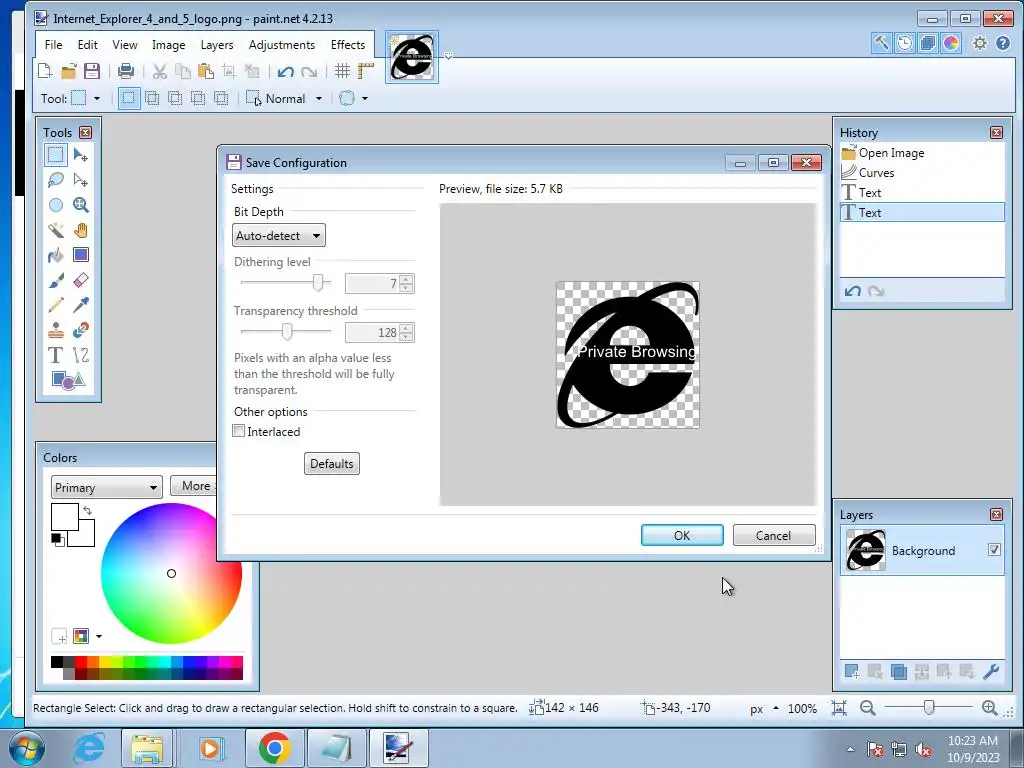Screen dimensions: 1024x768
Task: Toggle the Tools window button in top right
Action: tap(882, 43)
